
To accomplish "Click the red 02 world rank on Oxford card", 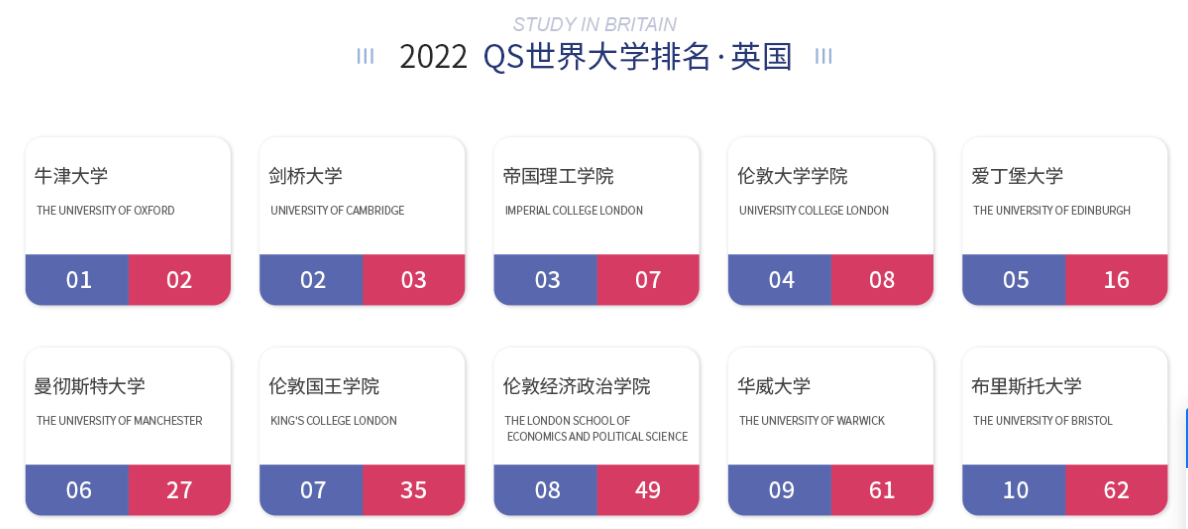I will (x=180, y=280).
